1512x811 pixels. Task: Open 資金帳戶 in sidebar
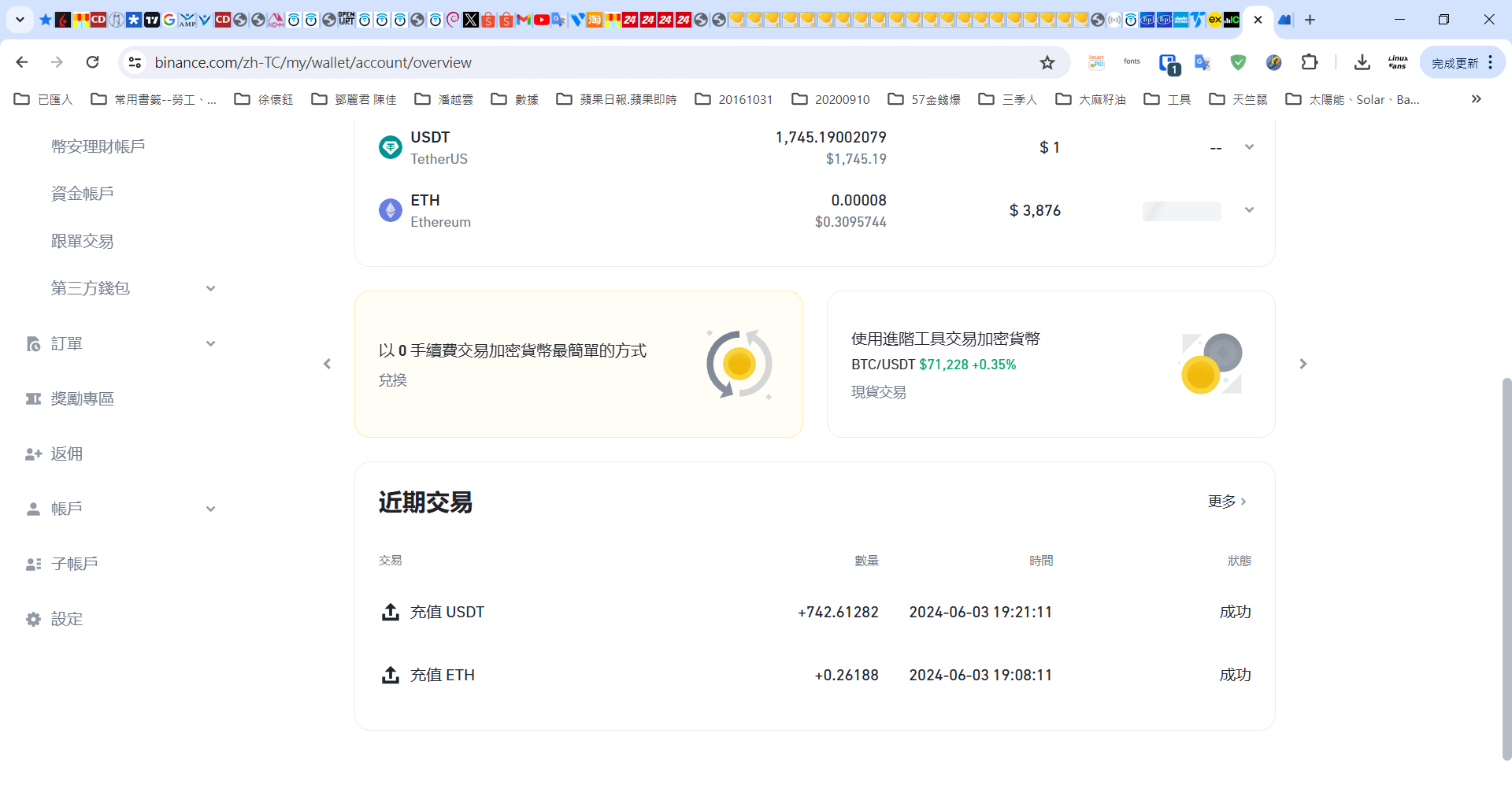point(83,194)
